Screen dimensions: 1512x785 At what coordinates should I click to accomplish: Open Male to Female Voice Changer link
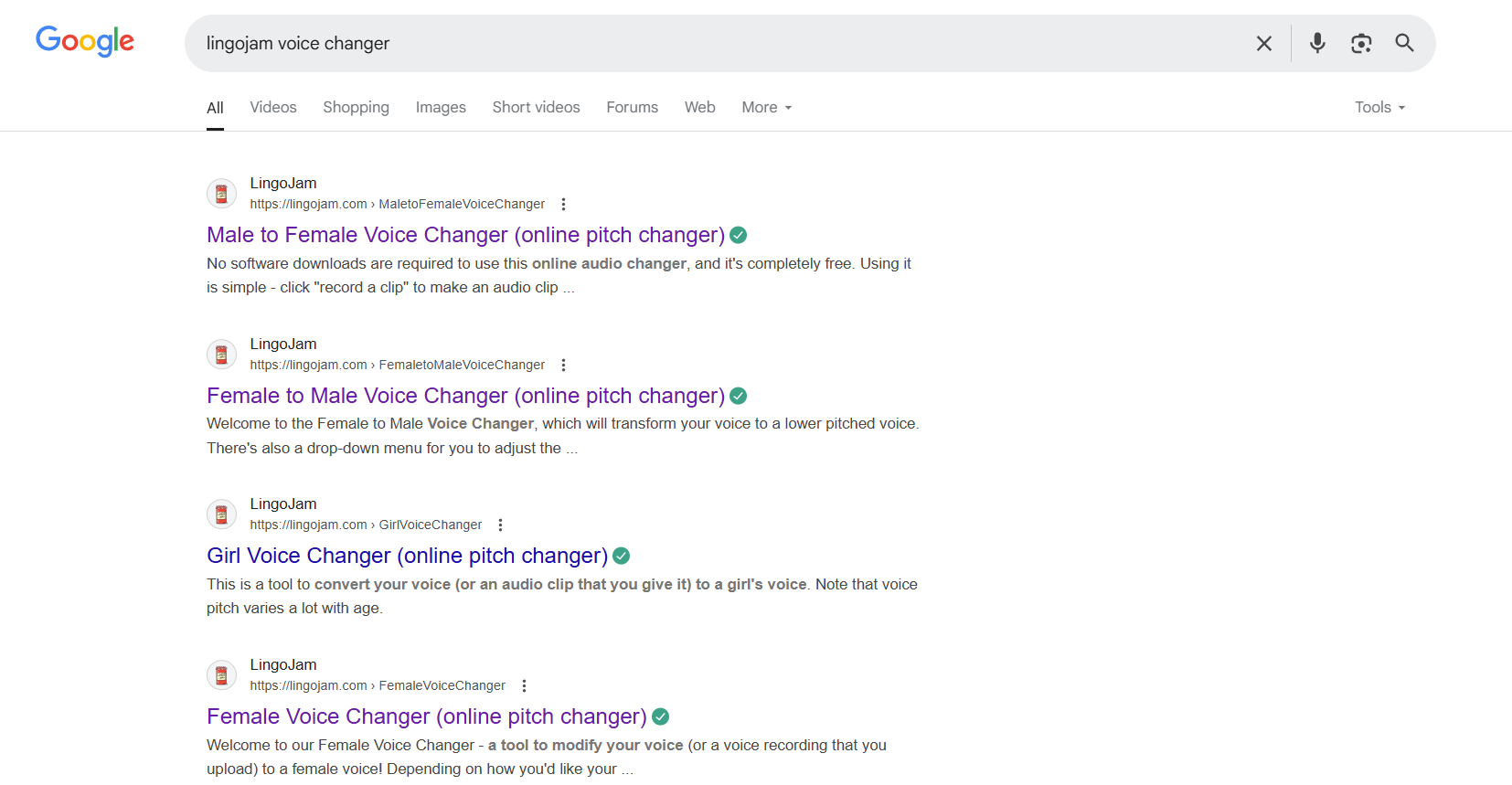465,235
